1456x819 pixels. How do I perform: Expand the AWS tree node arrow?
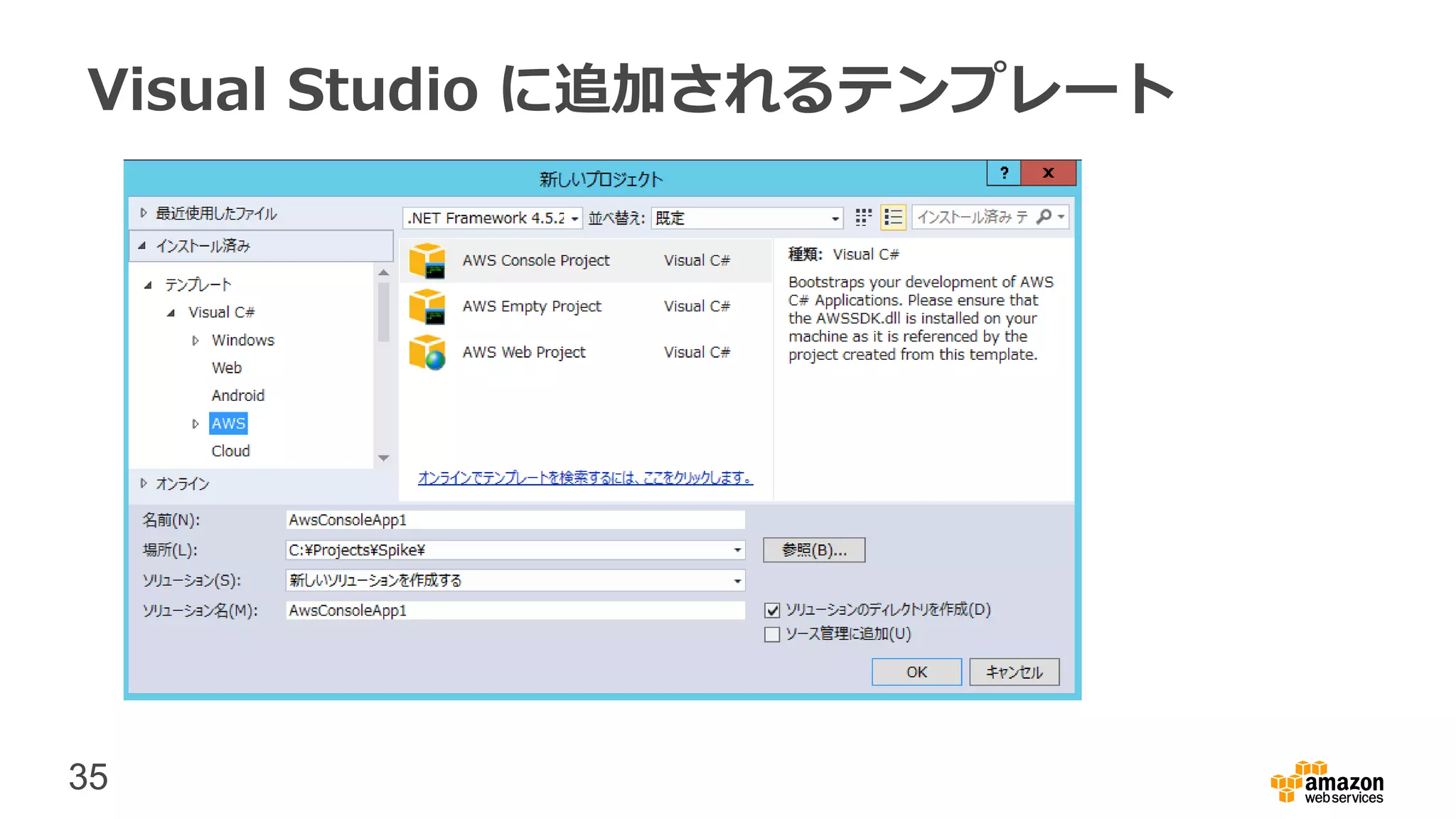[x=195, y=424]
